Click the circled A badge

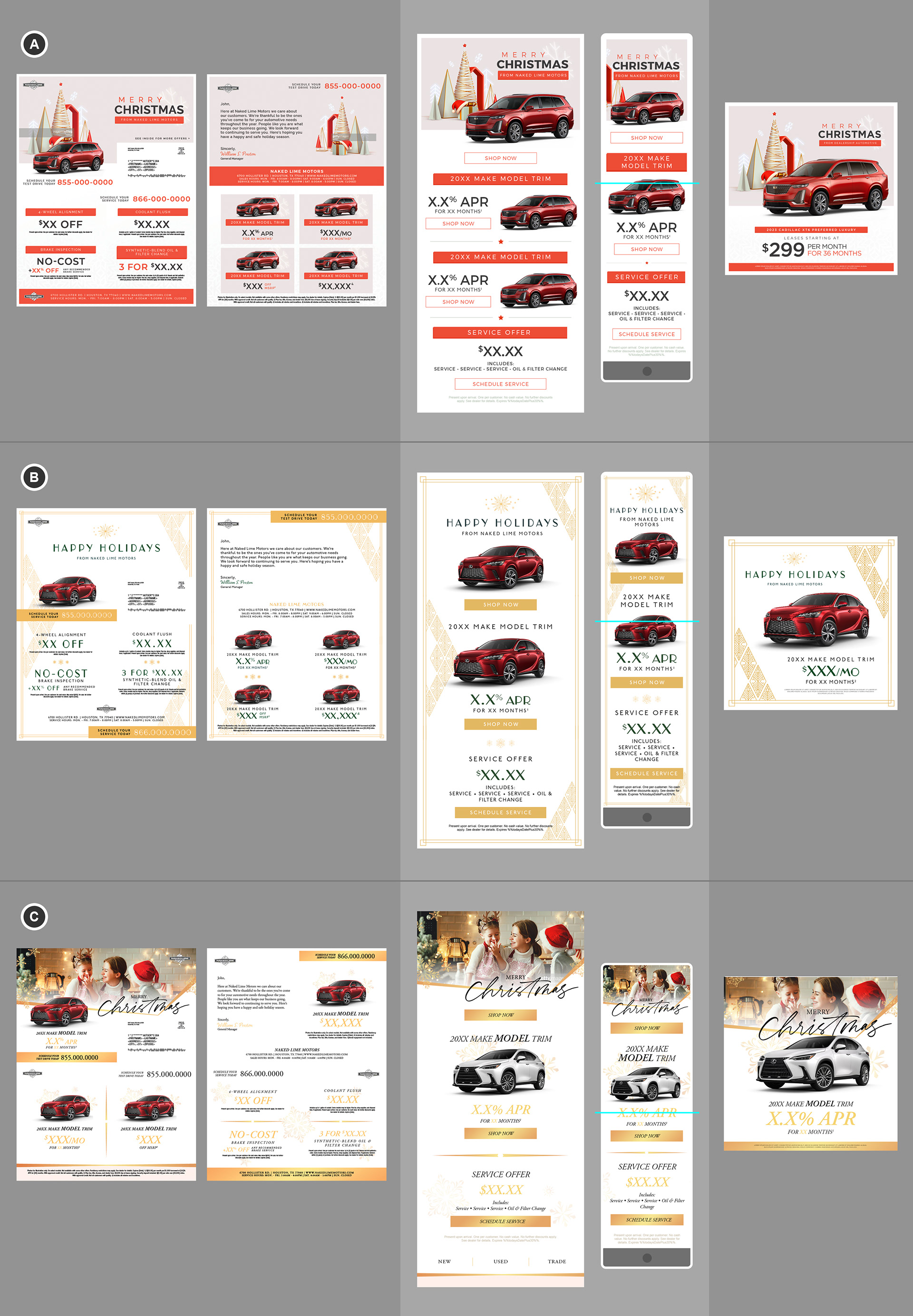coord(34,44)
